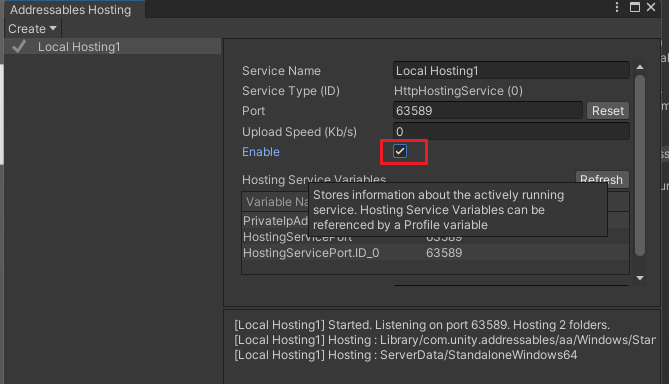Click the Library/com.unity.addressables log line
669x384 pixels.
[445, 340]
